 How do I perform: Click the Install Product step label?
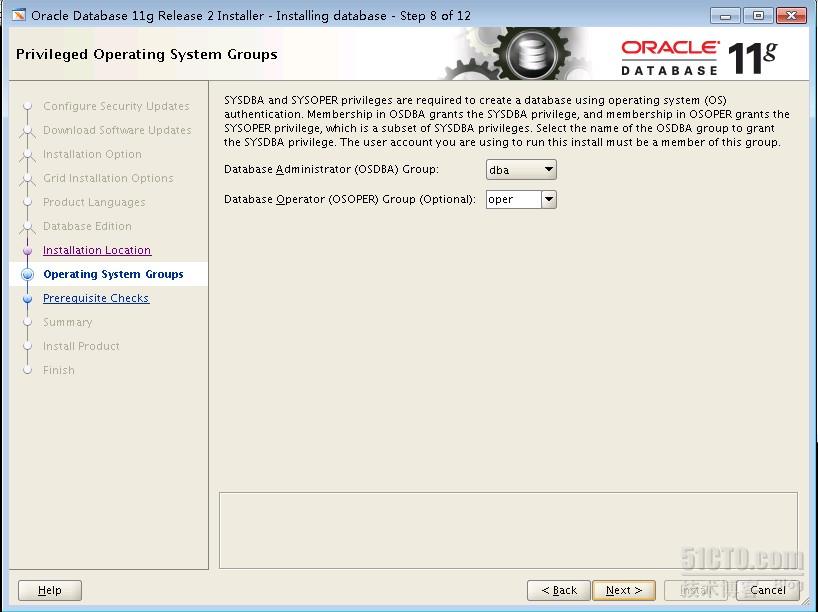pyautogui.click(x=81, y=346)
